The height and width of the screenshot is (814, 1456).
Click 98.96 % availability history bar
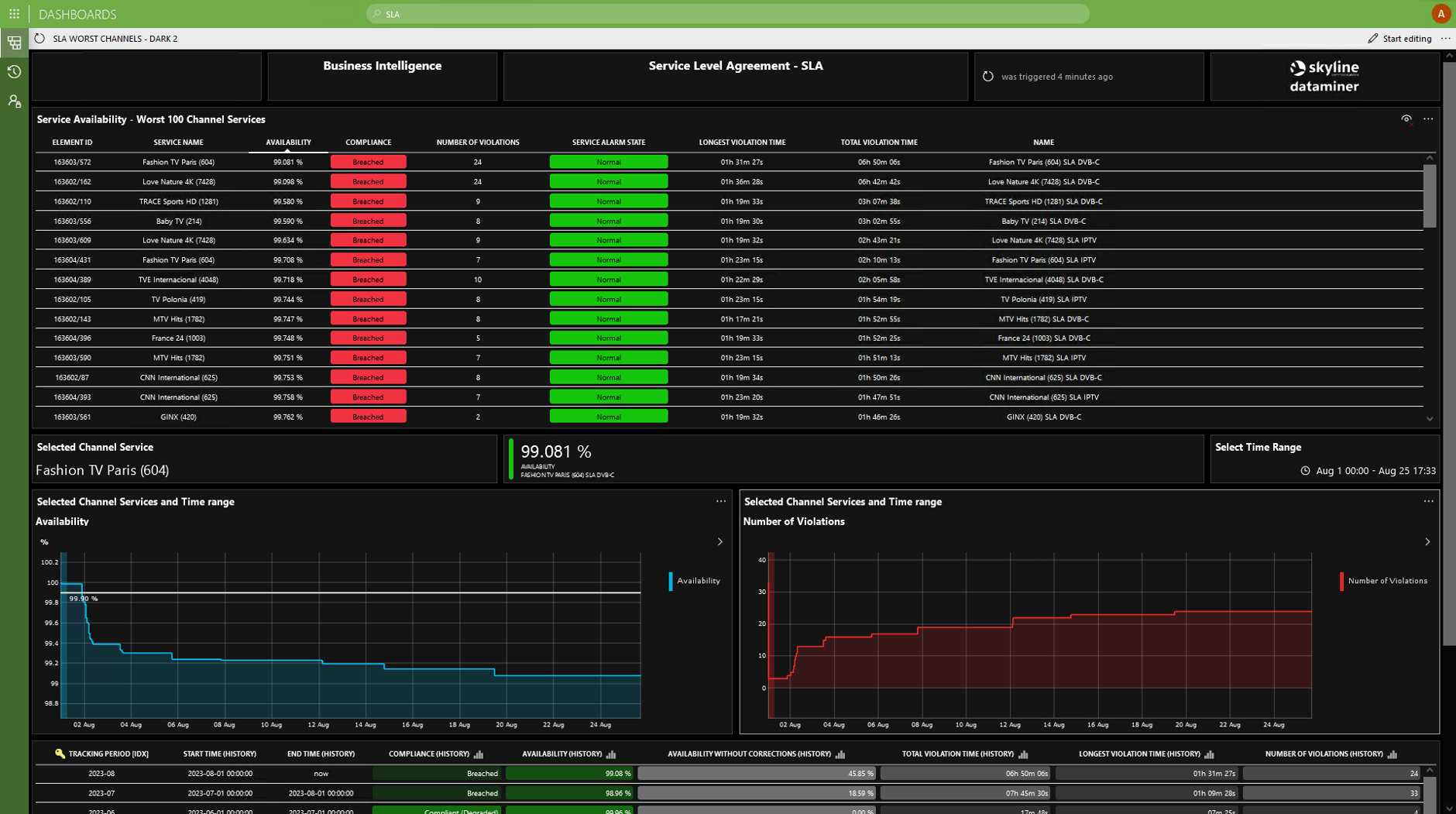[570, 793]
